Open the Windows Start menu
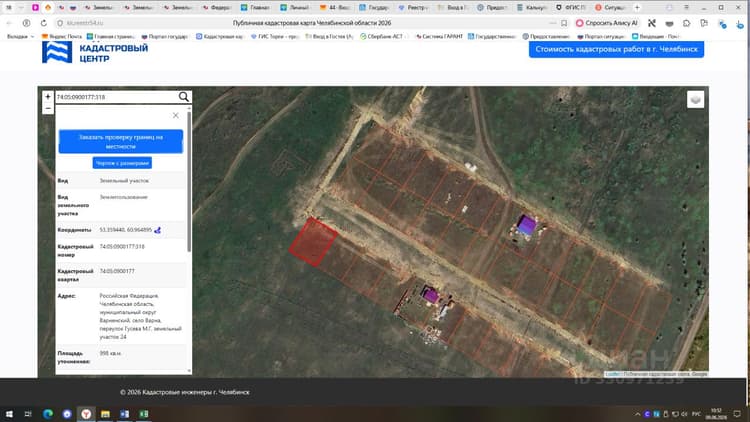 (9, 414)
